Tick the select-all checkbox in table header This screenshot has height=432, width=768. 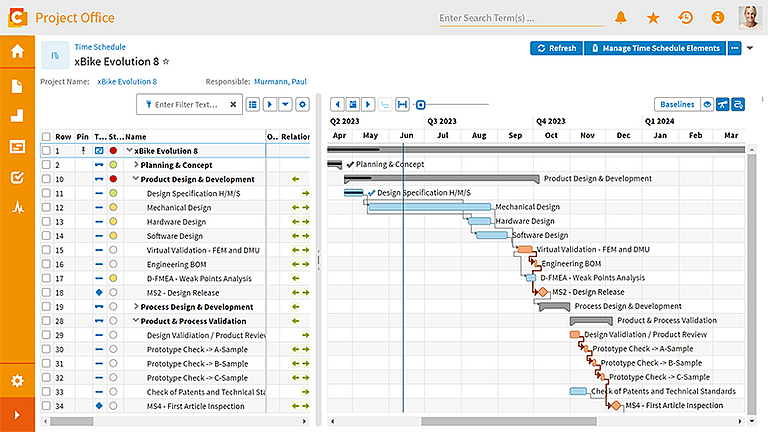[x=46, y=137]
